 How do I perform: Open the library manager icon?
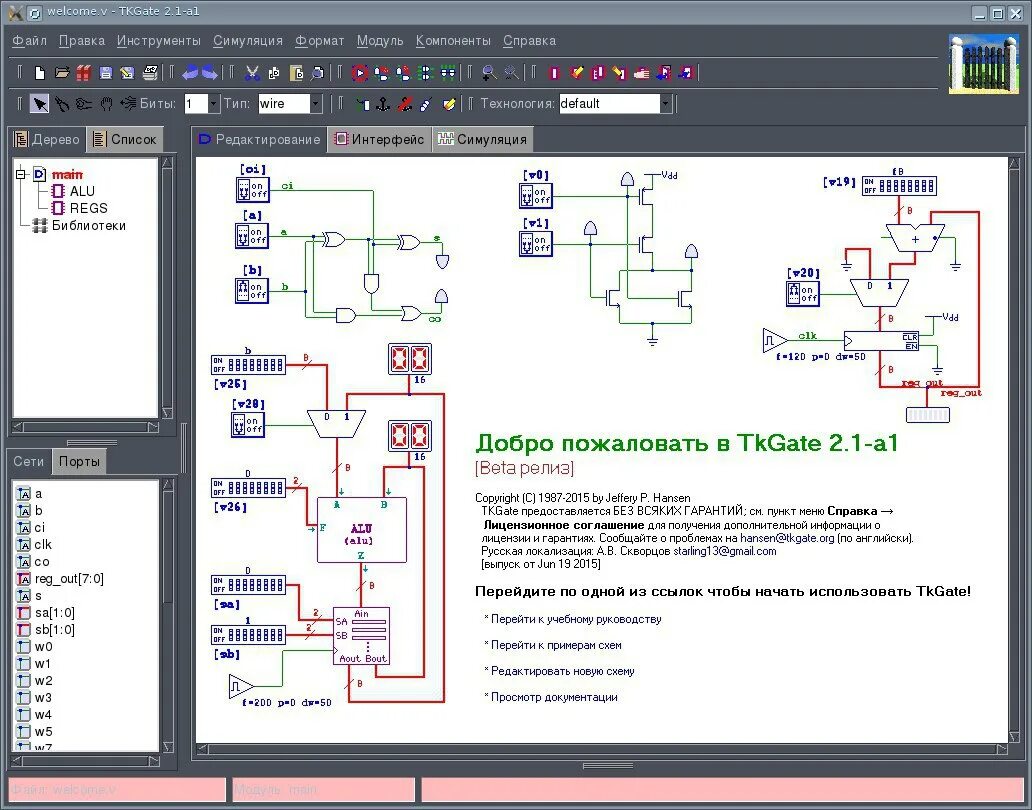tap(84, 72)
